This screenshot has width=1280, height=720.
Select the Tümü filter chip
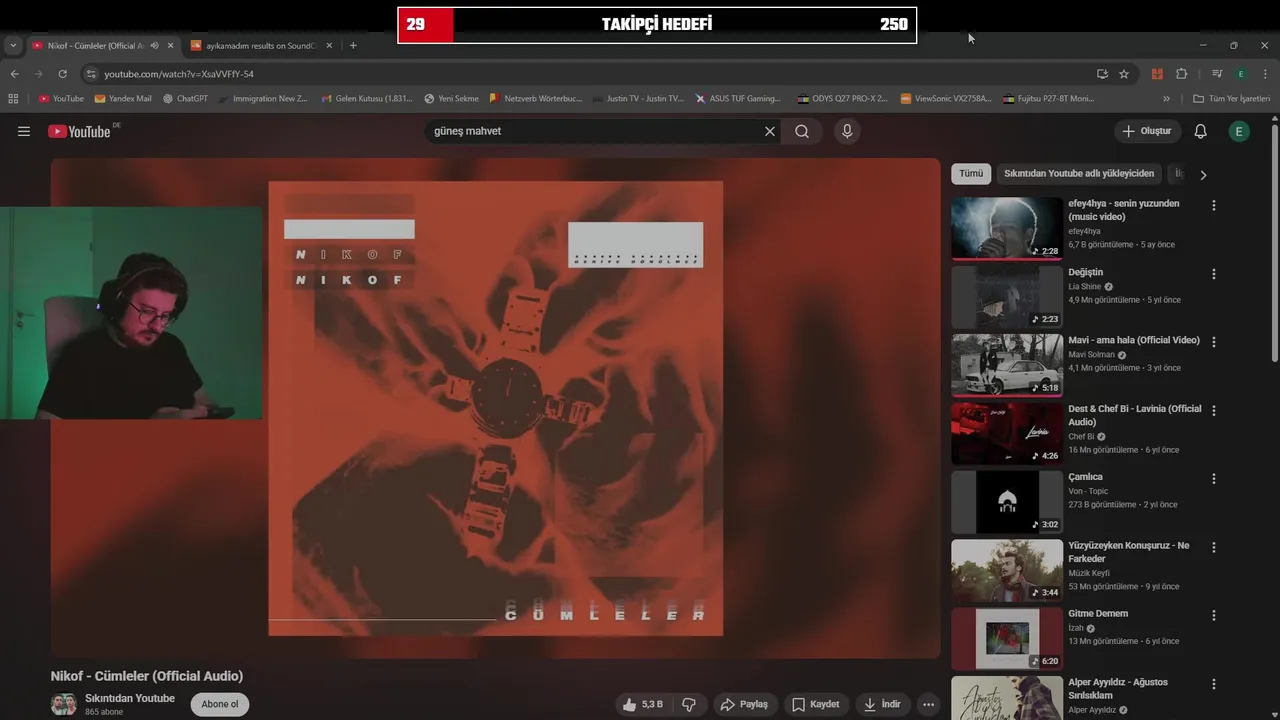pyautogui.click(x=971, y=174)
